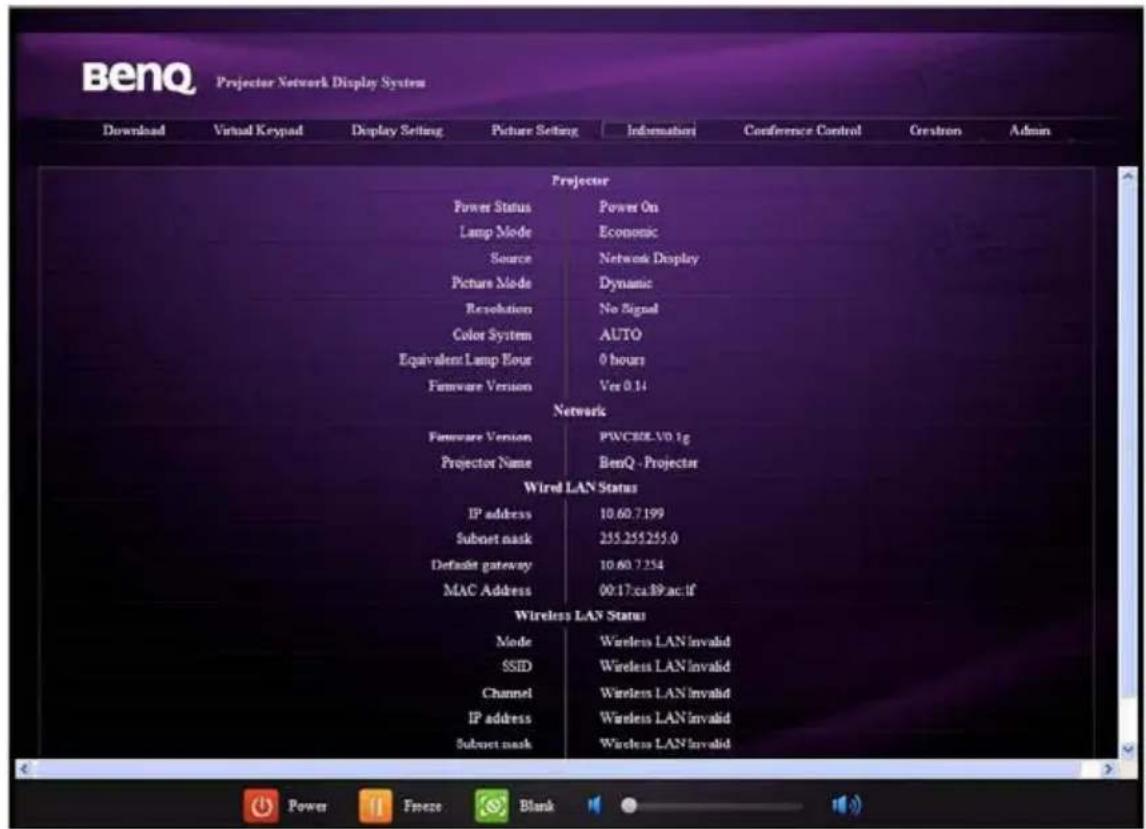The height and width of the screenshot is (829, 1146).
Task: Click the Dynamic picture mode value
Action: [x=626, y=283]
